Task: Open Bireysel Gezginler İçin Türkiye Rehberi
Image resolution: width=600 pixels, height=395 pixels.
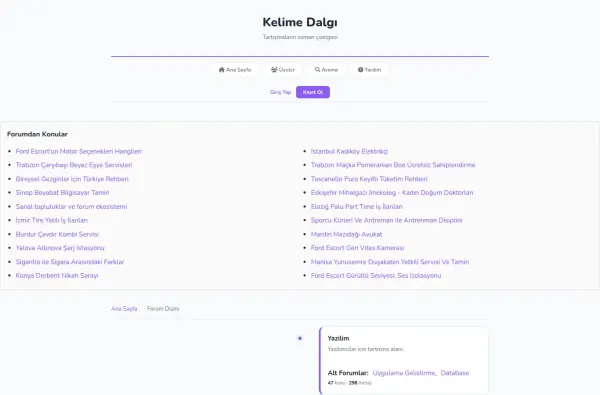Action: point(72,179)
